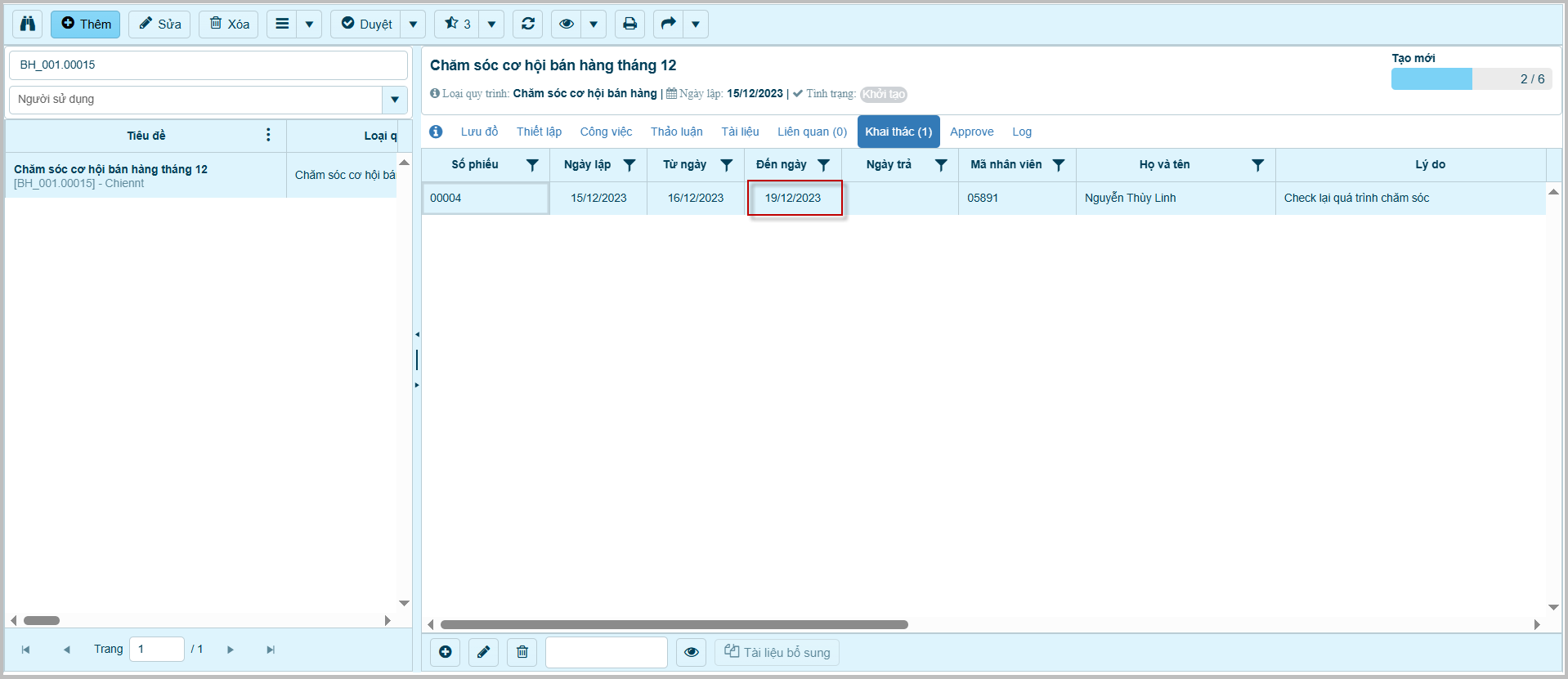Expand the star favorites dropdown arrow
1568x679 pixels.
pyautogui.click(x=491, y=24)
